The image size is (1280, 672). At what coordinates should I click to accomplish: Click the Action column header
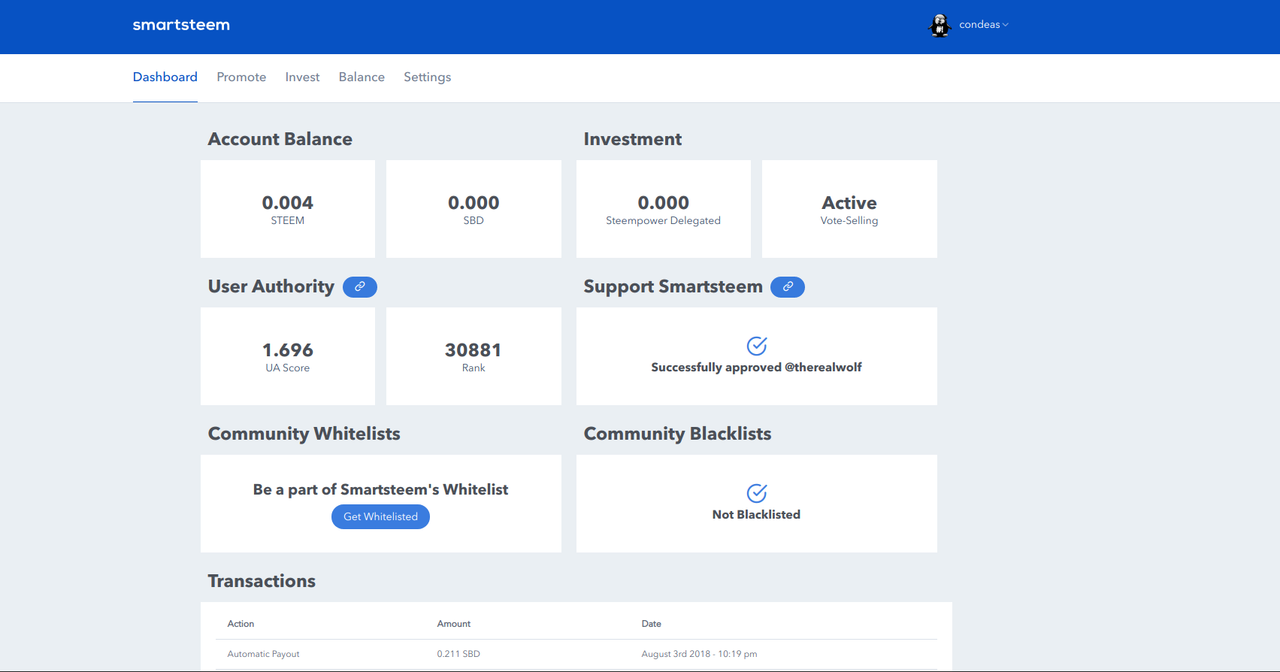(241, 624)
